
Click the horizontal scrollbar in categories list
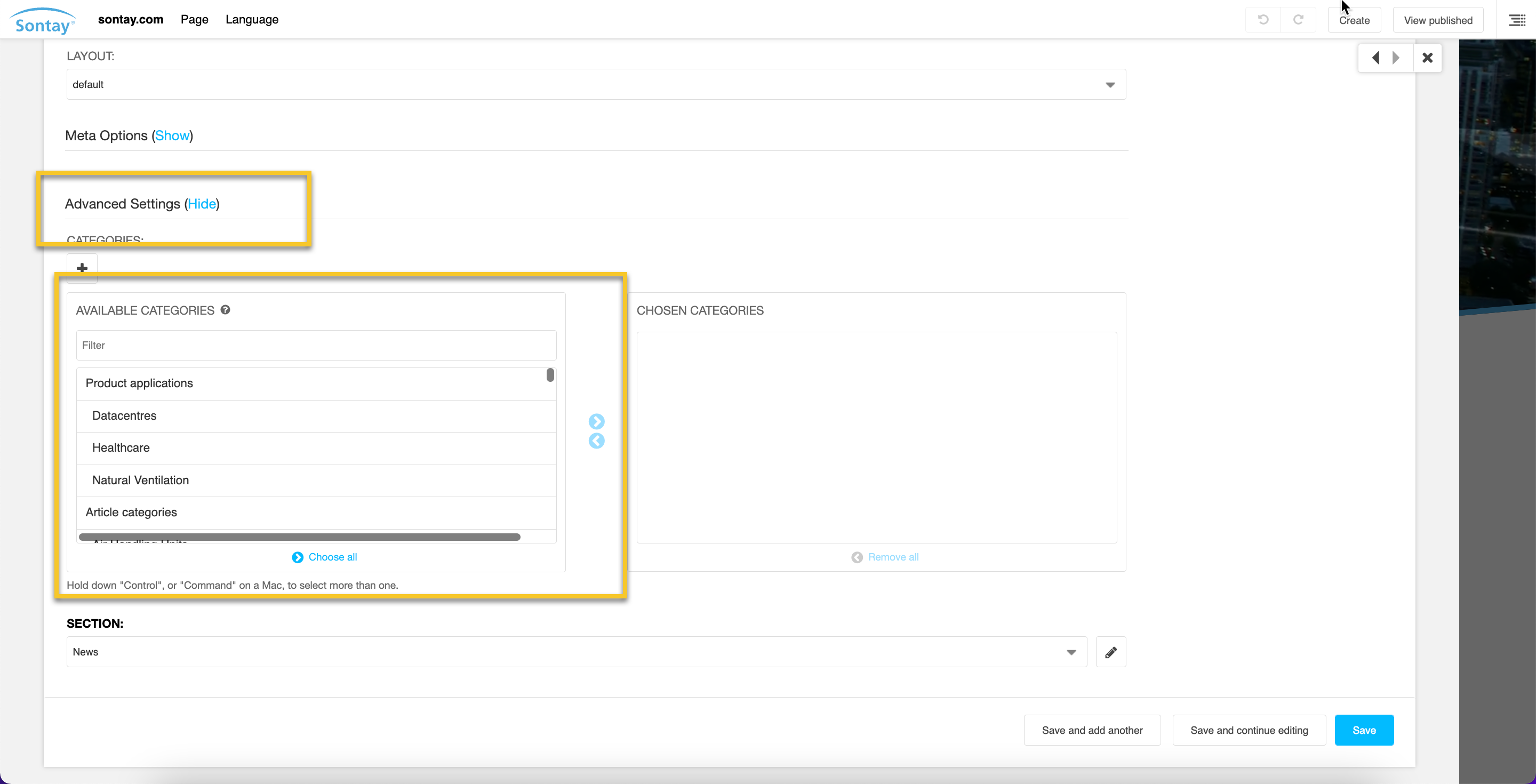click(299, 537)
